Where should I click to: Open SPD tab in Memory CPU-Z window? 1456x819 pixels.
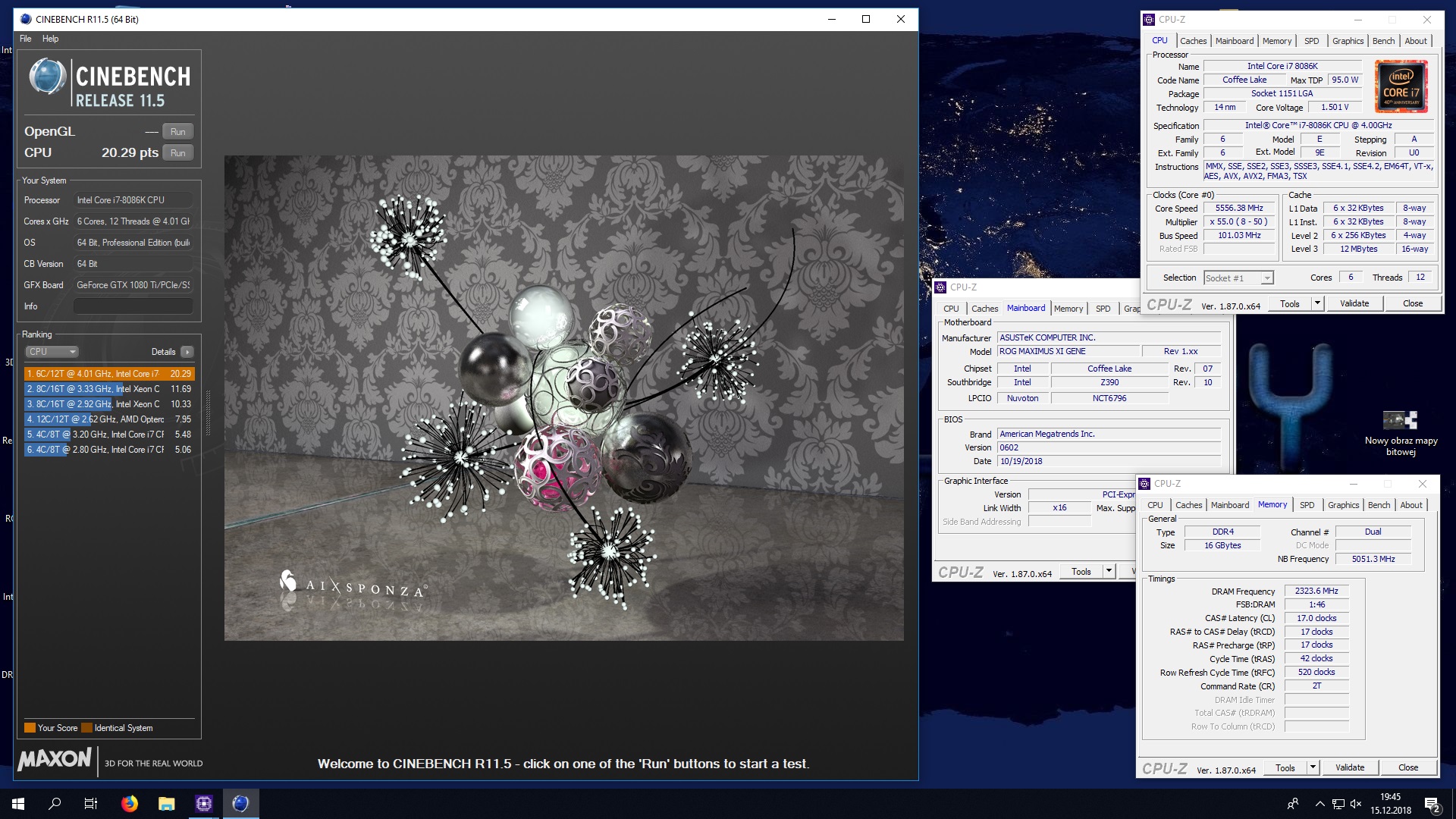[x=1307, y=505]
